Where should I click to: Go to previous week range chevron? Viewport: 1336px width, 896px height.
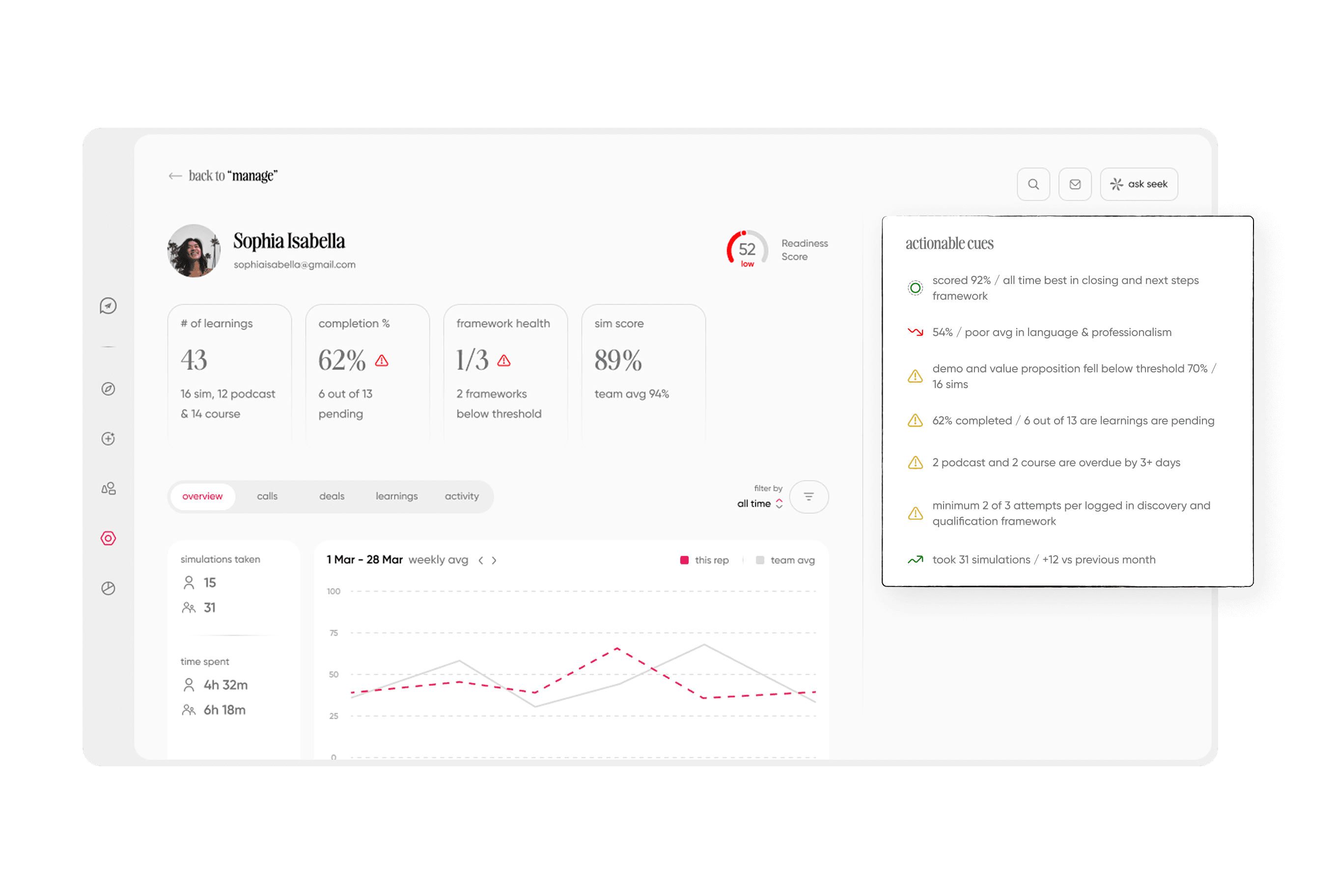pyautogui.click(x=480, y=560)
